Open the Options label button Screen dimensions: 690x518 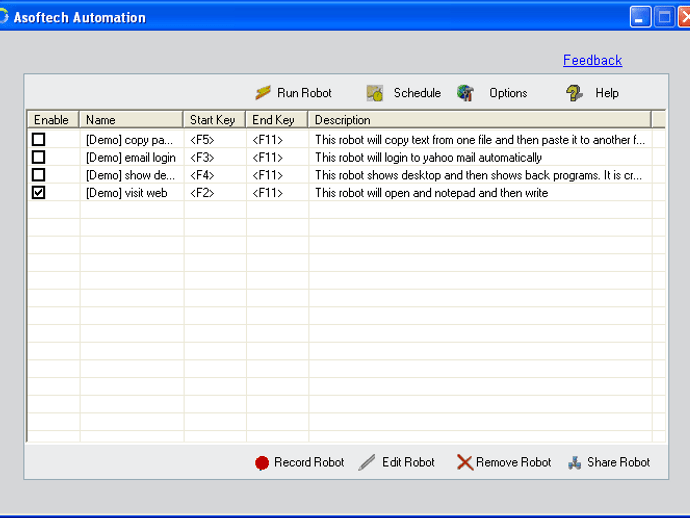coord(508,93)
